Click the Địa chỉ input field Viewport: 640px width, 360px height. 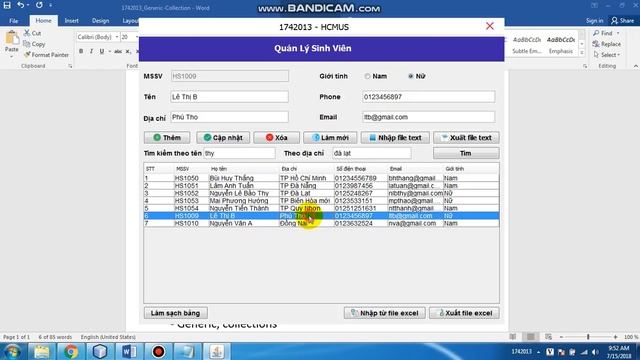[x=229, y=117]
